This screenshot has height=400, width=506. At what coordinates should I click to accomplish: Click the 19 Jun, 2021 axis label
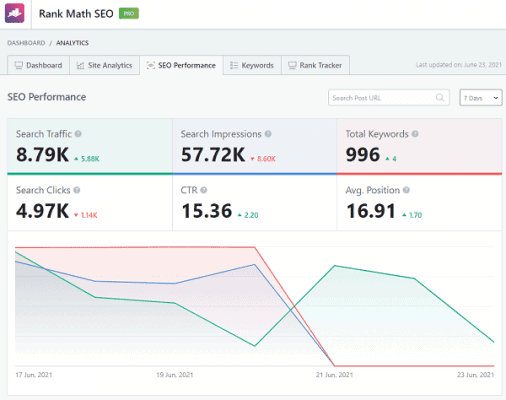click(x=175, y=375)
